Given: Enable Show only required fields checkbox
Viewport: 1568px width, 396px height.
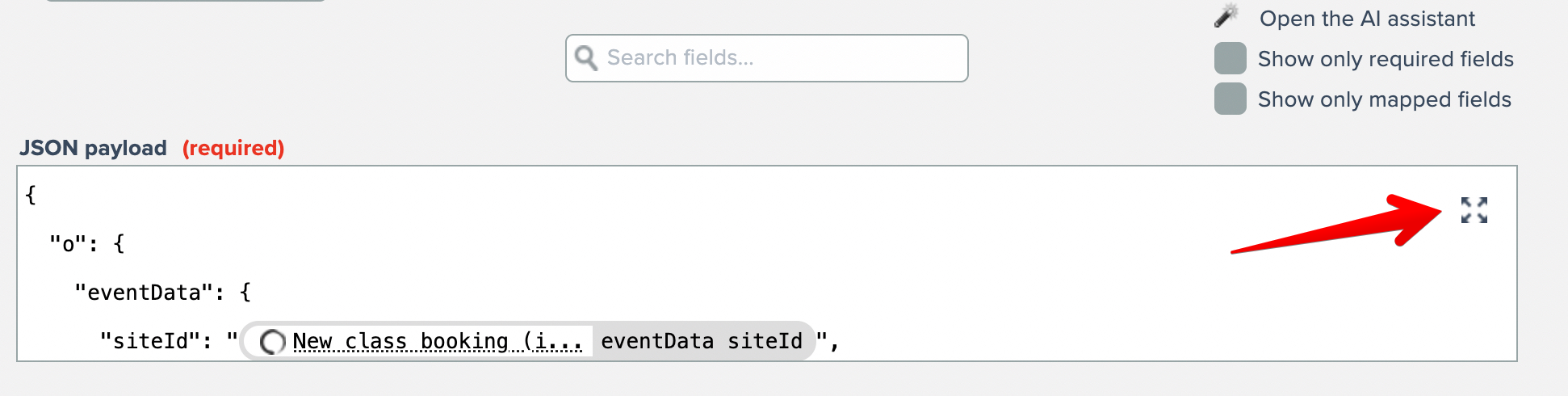Looking at the screenshot, I should [x=1230, y=59].
